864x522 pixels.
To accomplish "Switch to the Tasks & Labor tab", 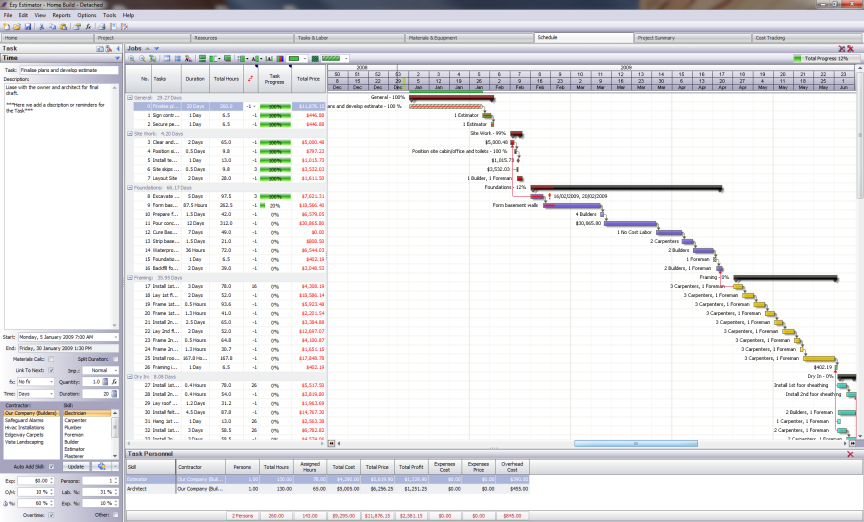I will (349, 38).
